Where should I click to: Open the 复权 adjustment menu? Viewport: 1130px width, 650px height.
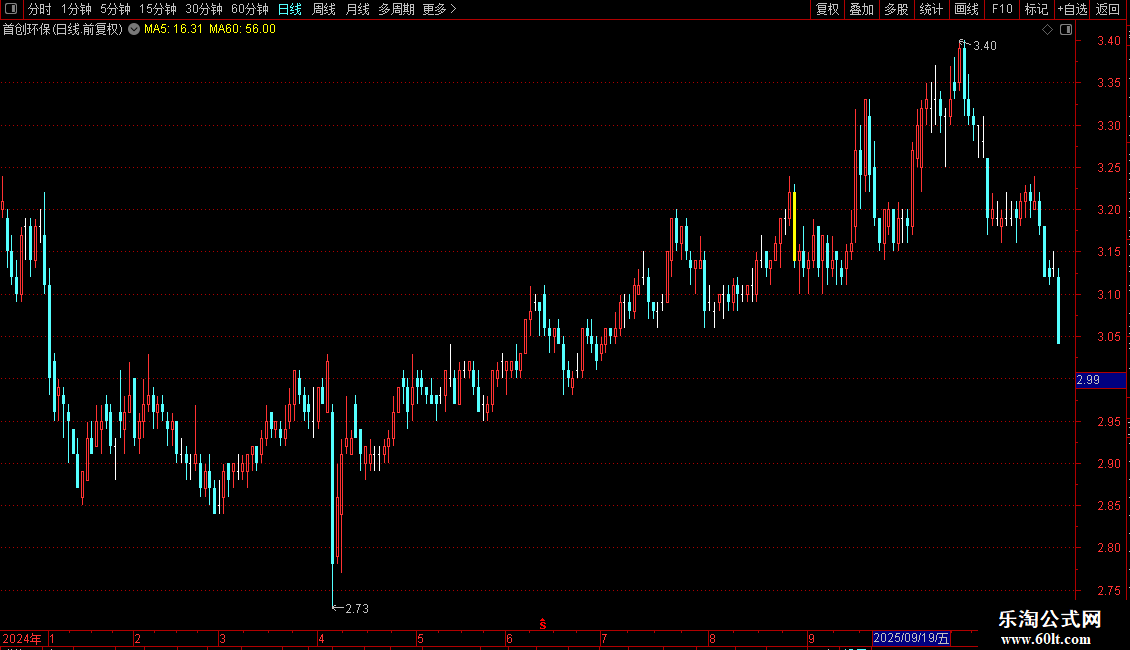(x=827, y=9)
